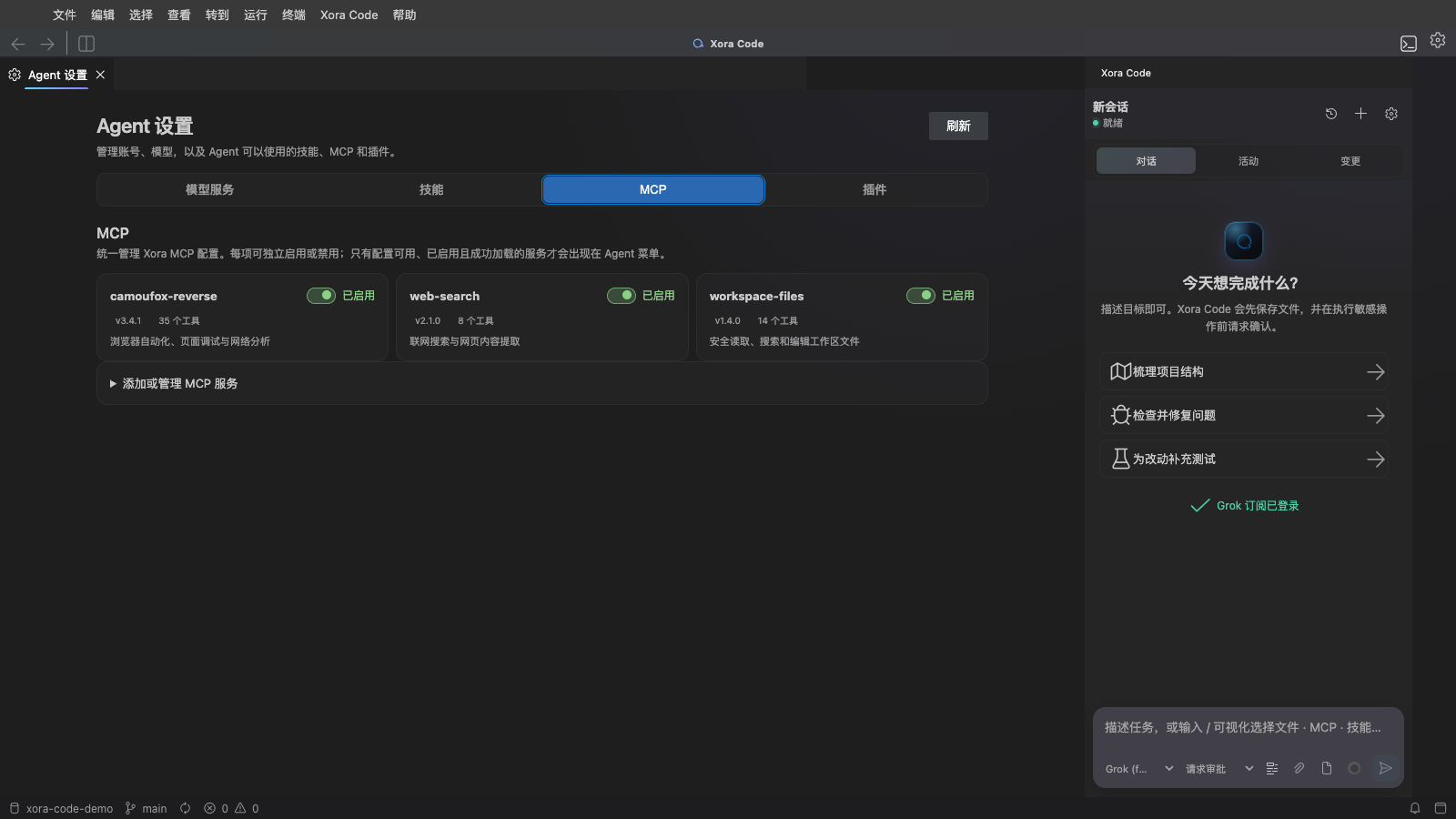Go forward with the right arrow
This screenshot has height=819, width=1456.
click(47, 44)
